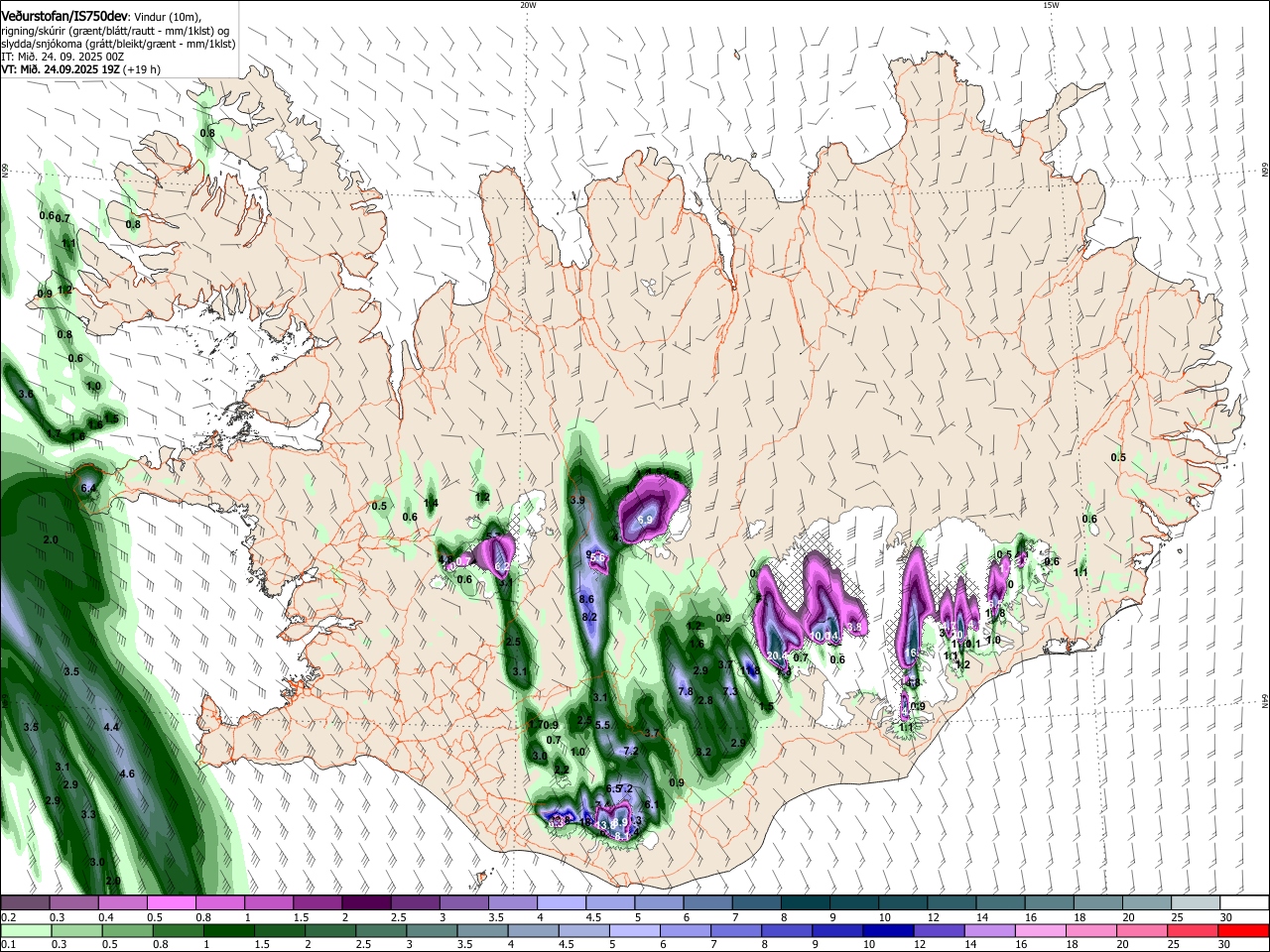Select the green 0.5 swatch in lower legend

click(x=127, y=930)
